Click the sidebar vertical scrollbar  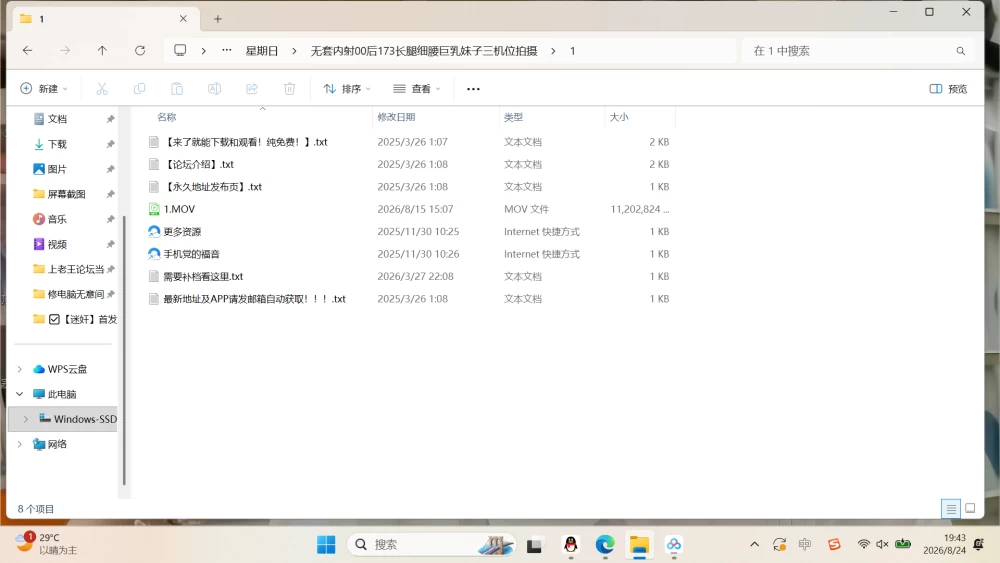pos(124,351)
